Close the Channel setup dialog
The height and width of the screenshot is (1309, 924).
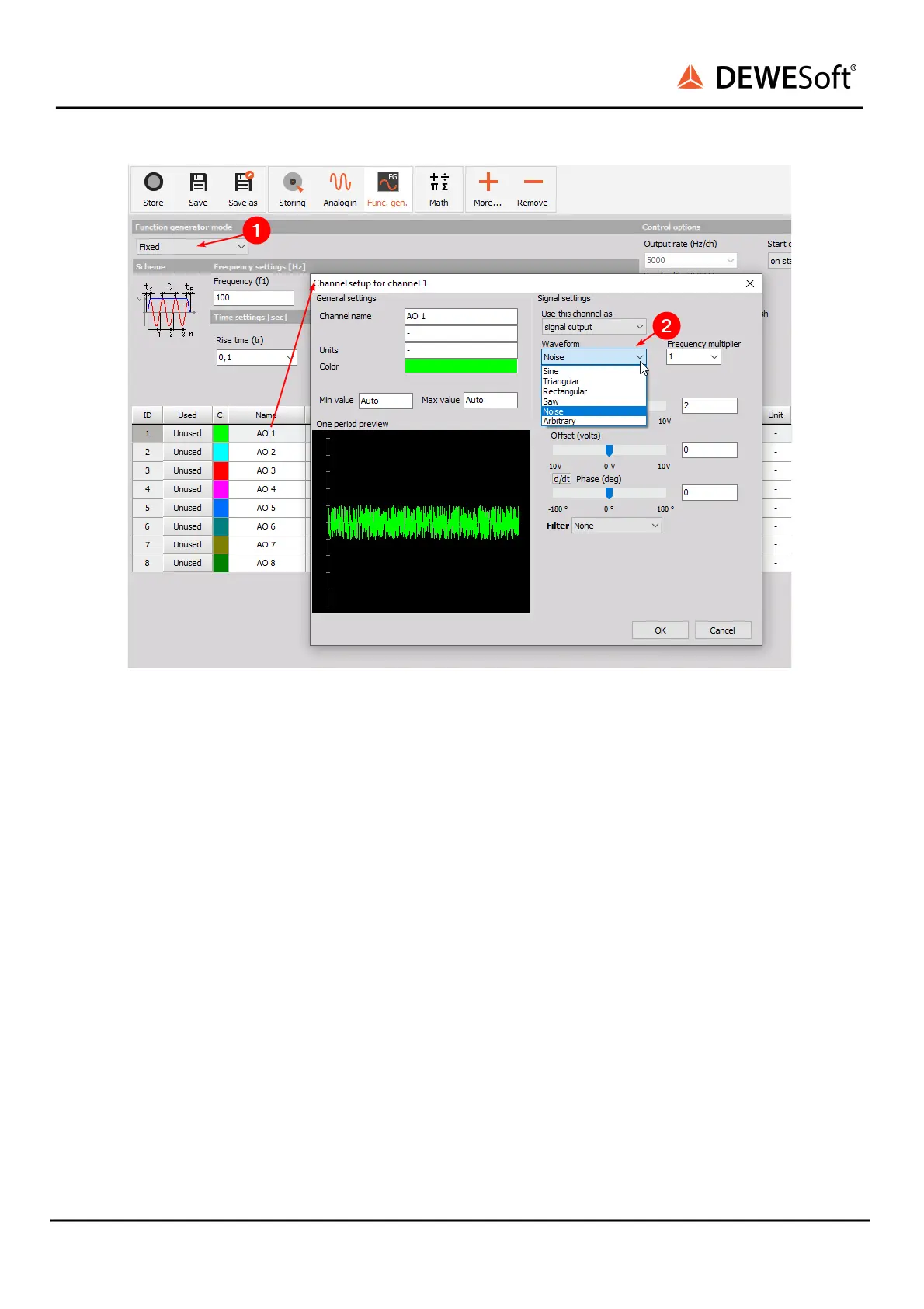pyautogui.click(x=750, y=283)
